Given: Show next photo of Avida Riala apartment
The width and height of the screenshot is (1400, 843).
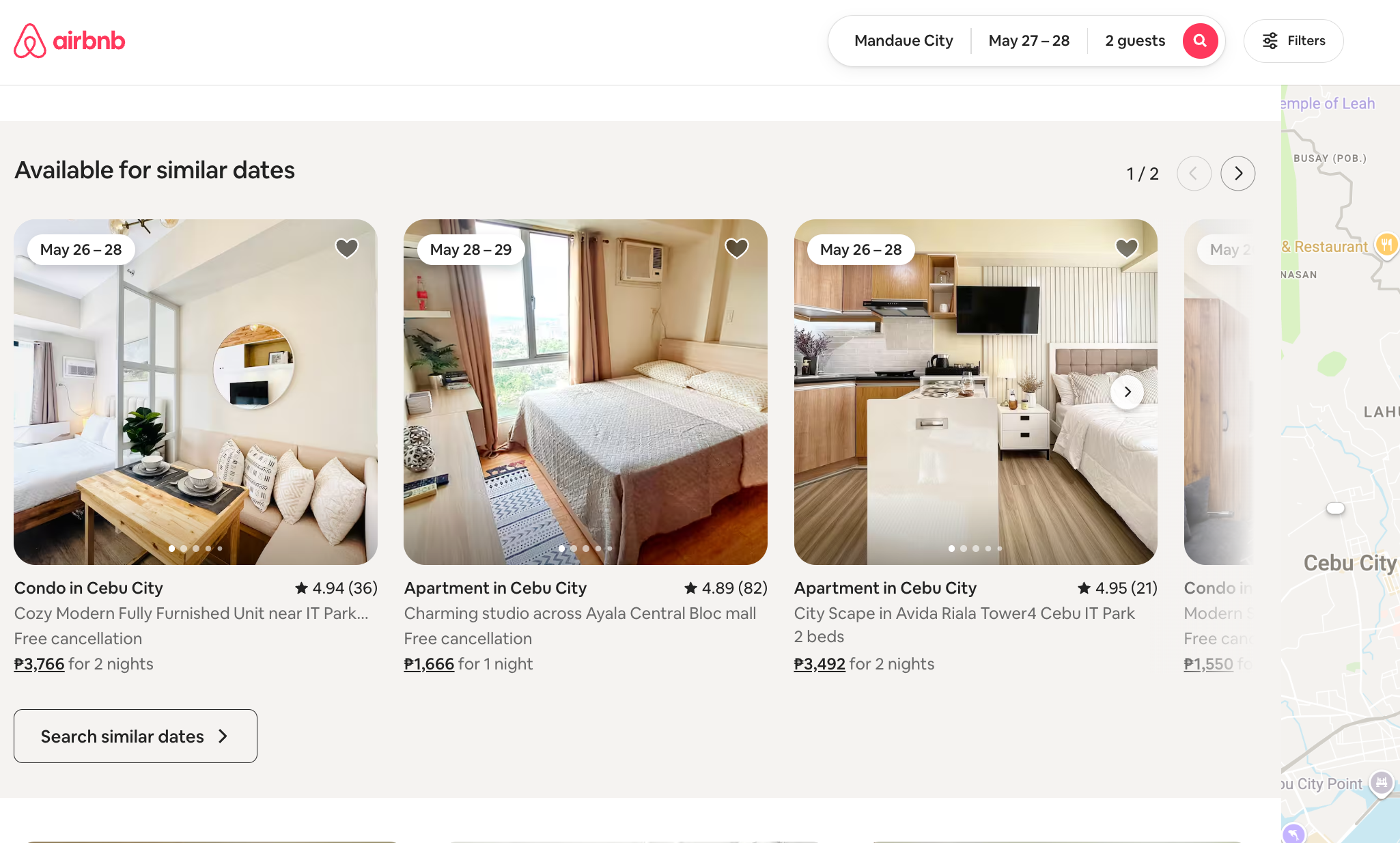Looking at the screenshot, I should pyautogui.click(x=1128, y=392).
